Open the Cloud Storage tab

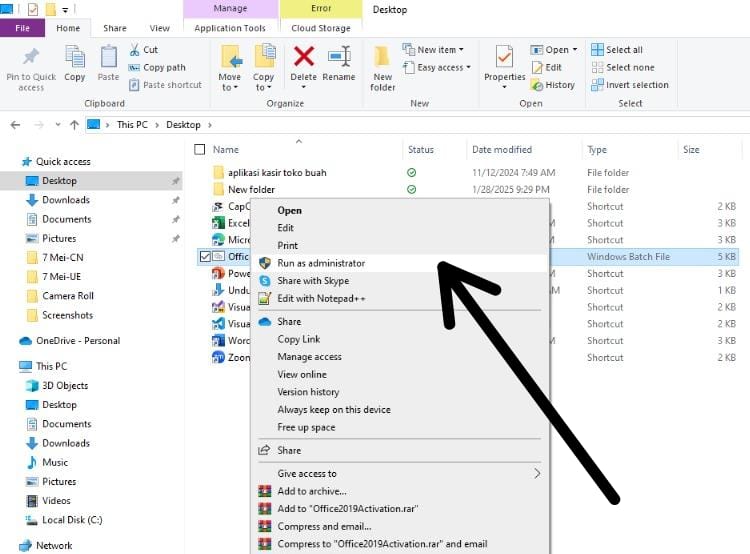click(x=321, y=28)
